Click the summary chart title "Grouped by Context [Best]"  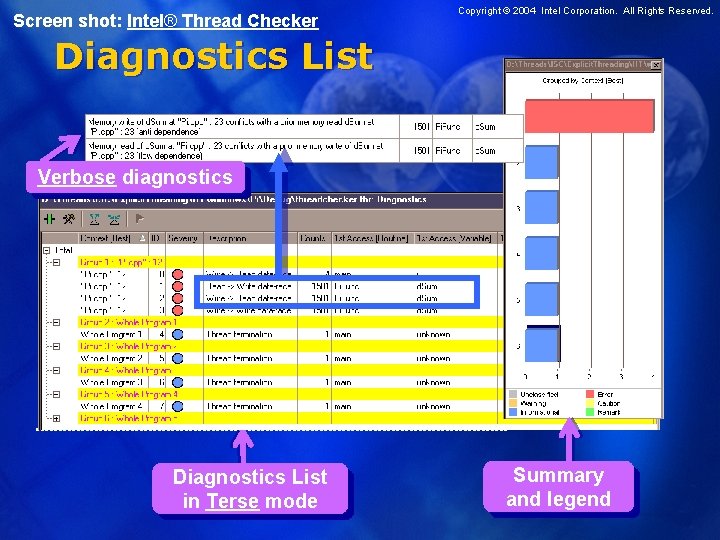point(583,80)
